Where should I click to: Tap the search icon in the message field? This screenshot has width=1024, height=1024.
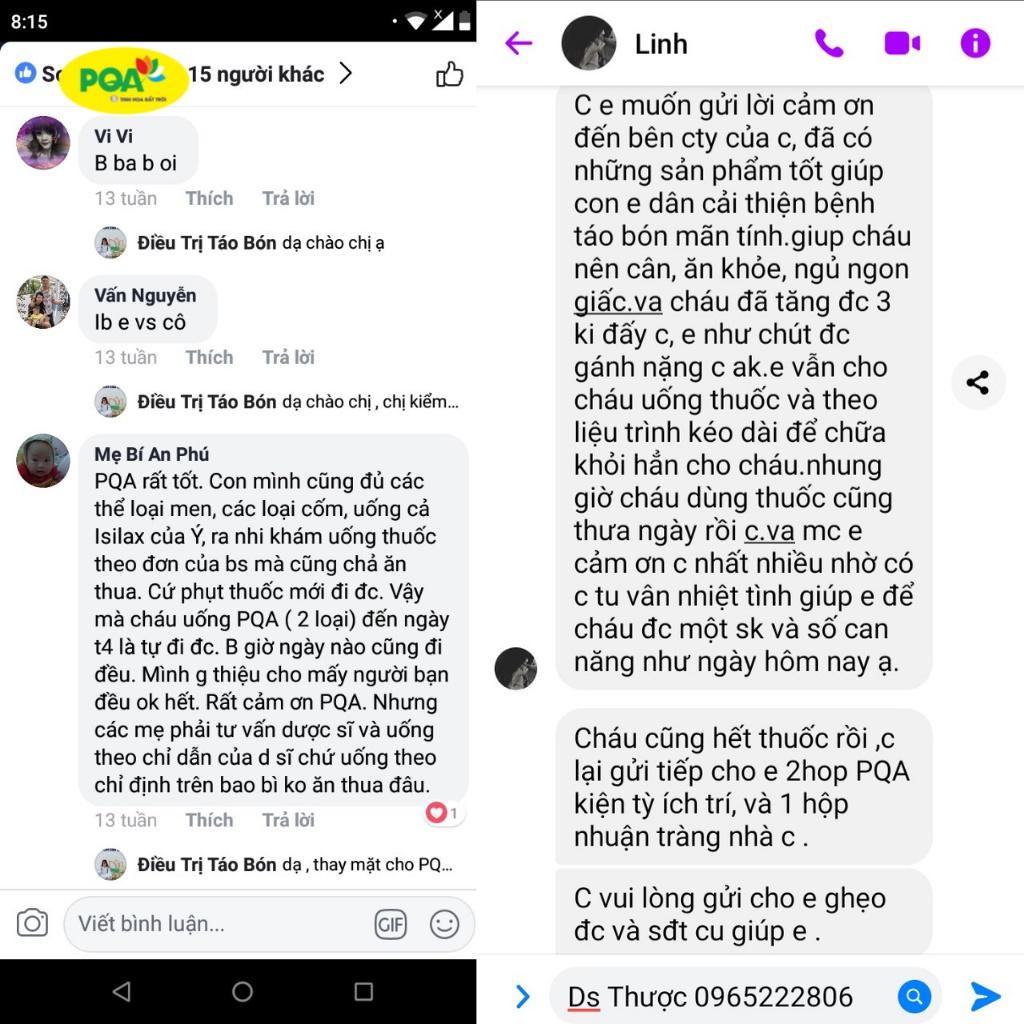(914, 996)
